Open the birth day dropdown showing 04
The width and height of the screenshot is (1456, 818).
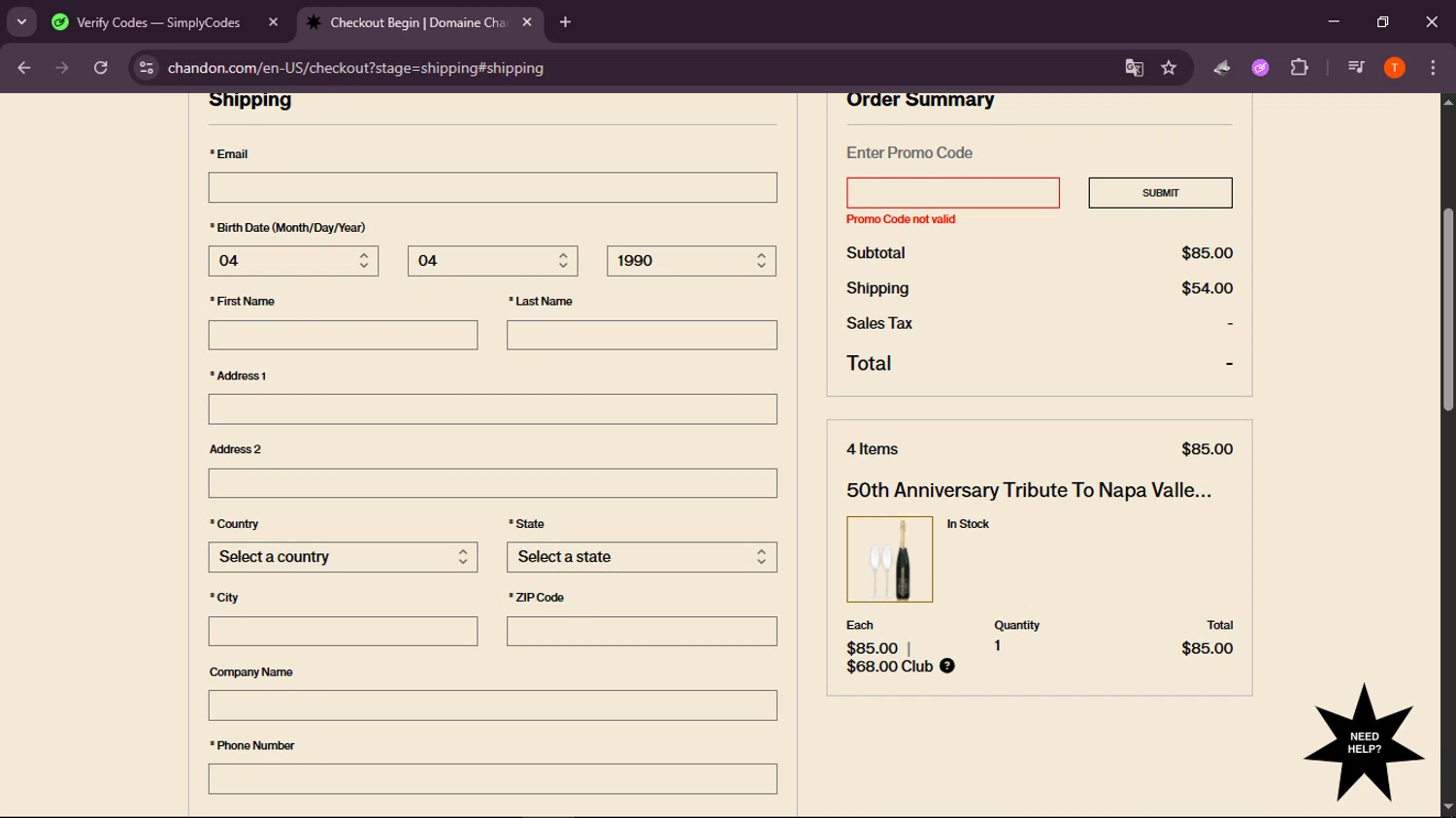click(x=492, y=261)
